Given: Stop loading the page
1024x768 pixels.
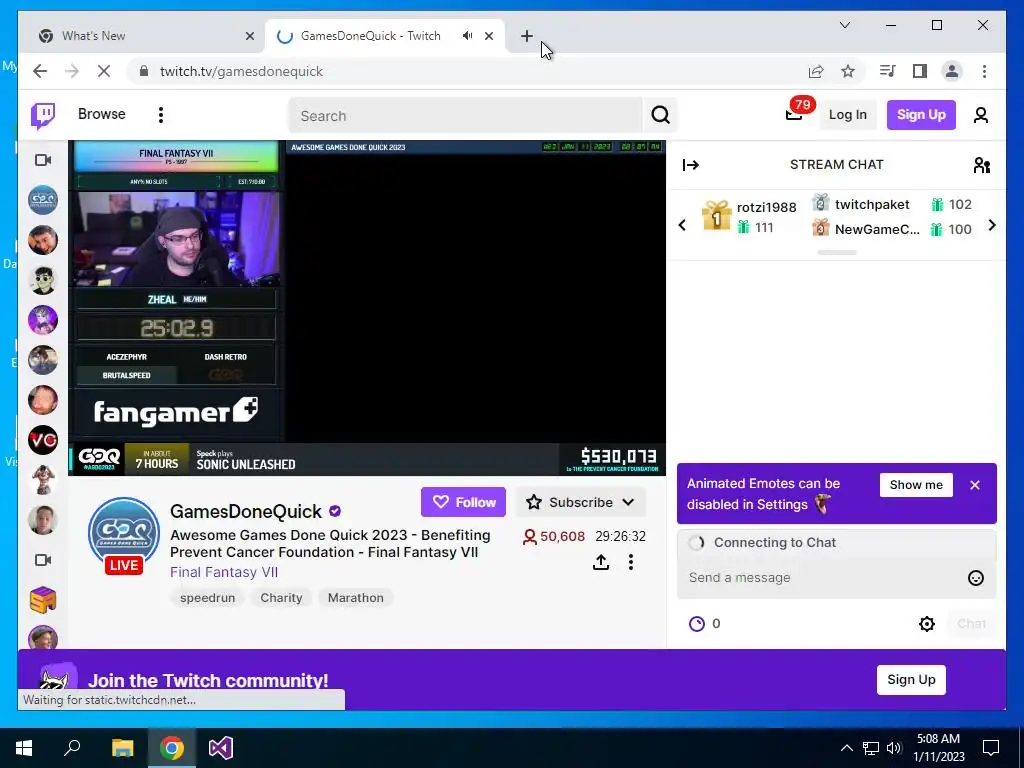Looking at the screenshot, I should click(x=104, y=71).
